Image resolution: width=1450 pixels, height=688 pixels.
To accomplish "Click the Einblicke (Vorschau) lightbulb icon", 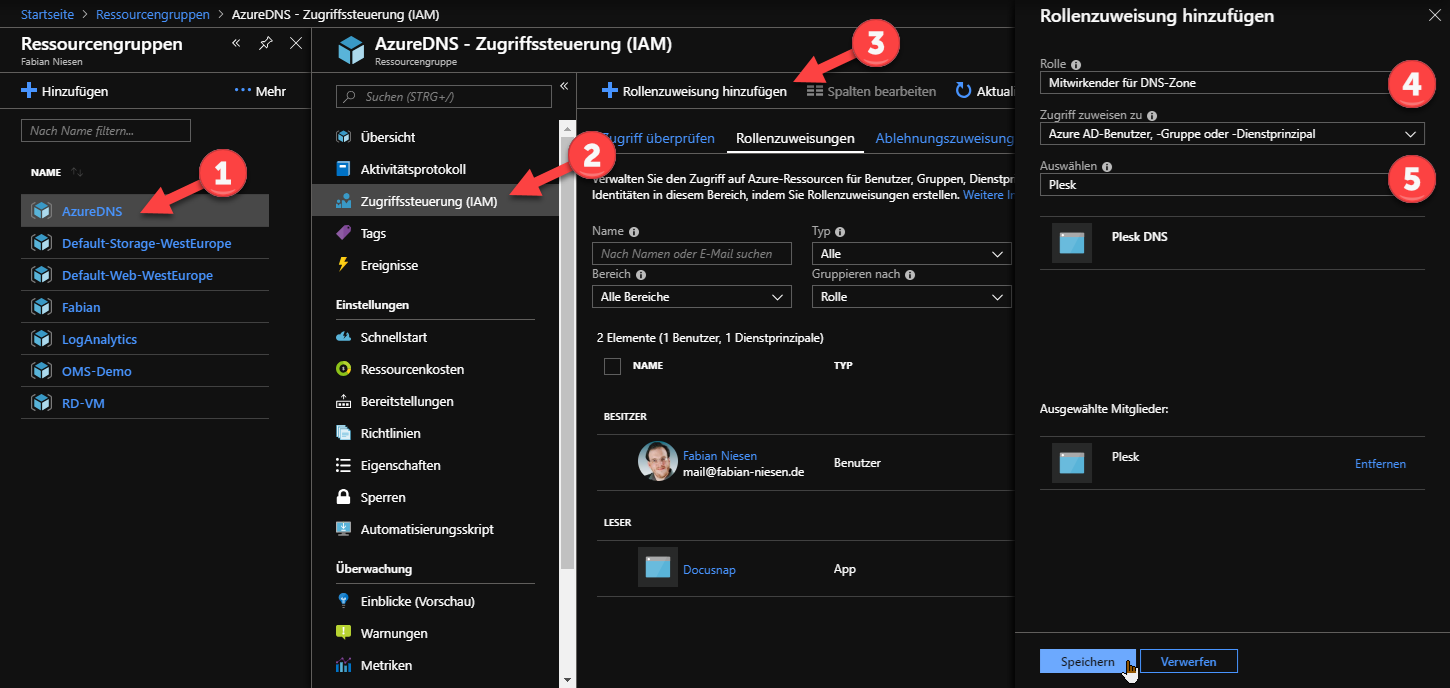I will pos(344,601).
